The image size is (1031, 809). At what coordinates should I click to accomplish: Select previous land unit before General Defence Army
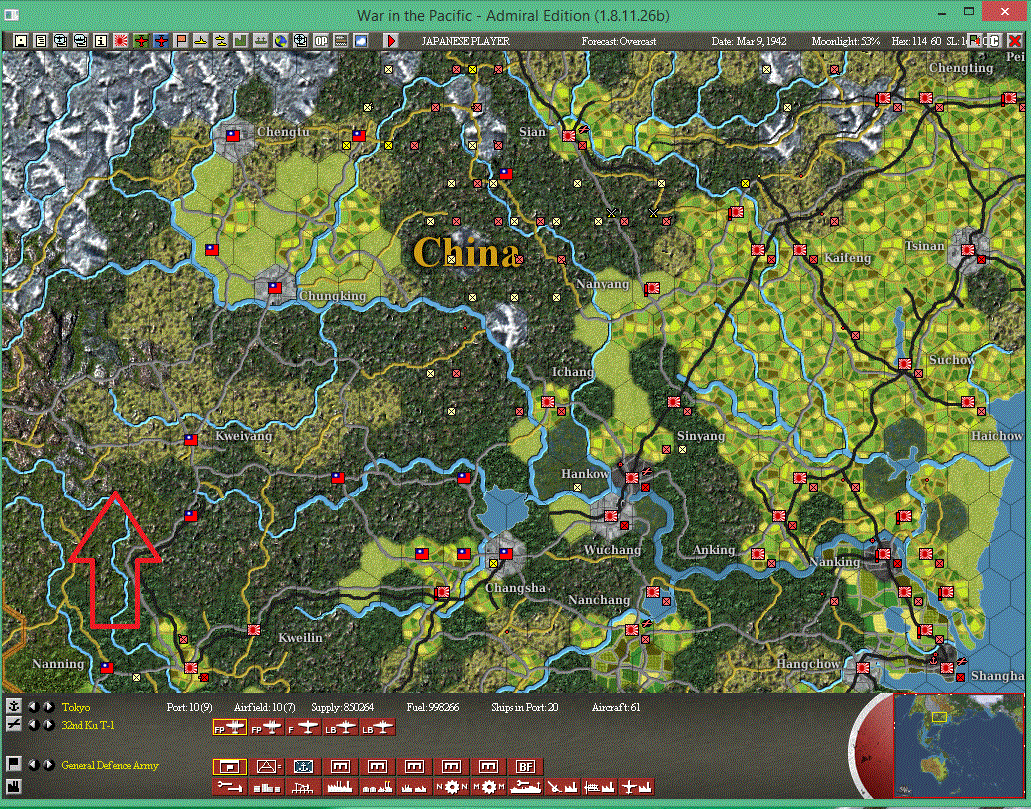(x=33, y=765)
